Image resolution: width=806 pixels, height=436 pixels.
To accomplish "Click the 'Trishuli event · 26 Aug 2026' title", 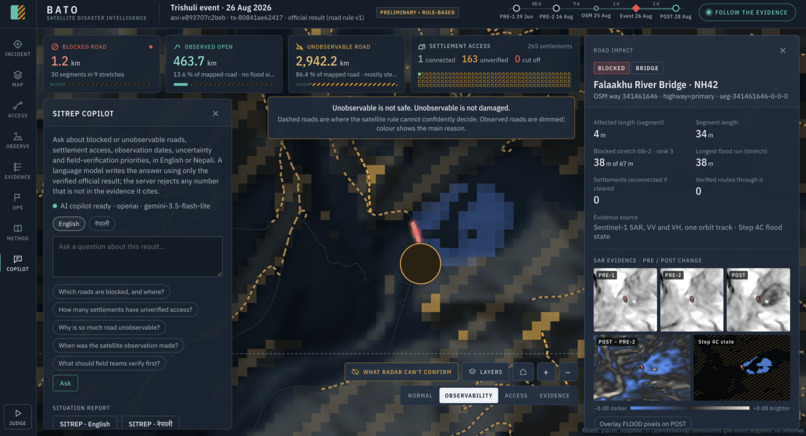I will point(221,8).
